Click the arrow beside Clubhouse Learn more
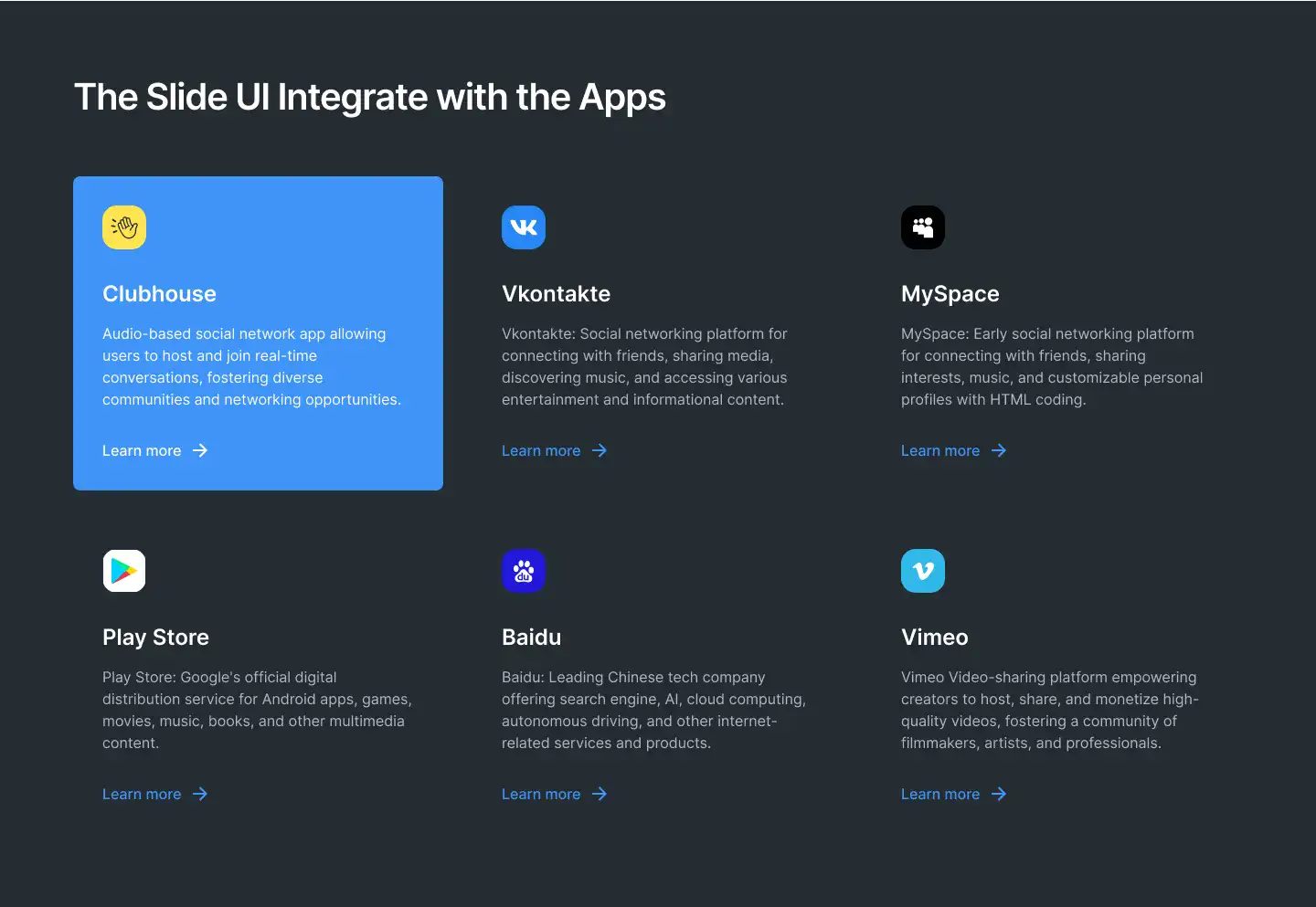The image size is (1316, 907). click(200, 450)
